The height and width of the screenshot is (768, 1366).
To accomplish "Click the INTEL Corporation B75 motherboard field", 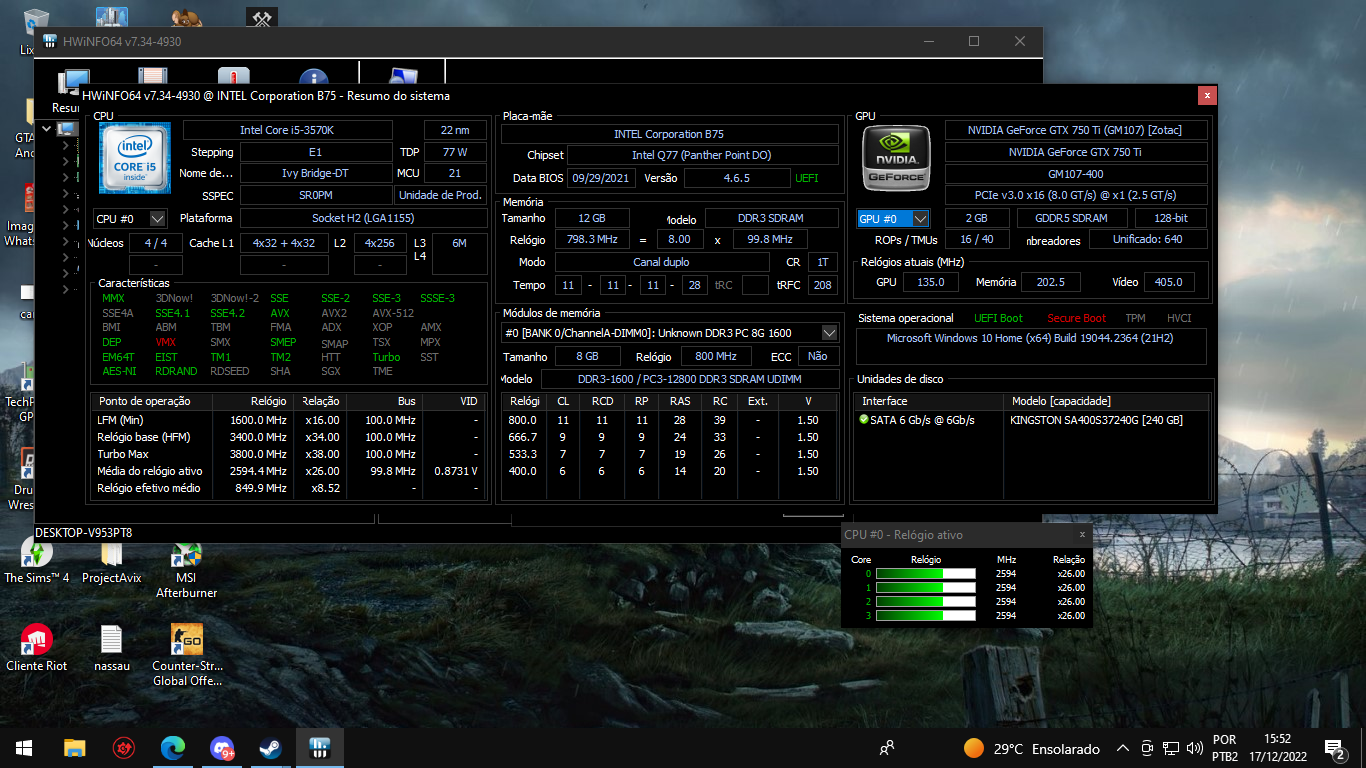I will point(669,134).
